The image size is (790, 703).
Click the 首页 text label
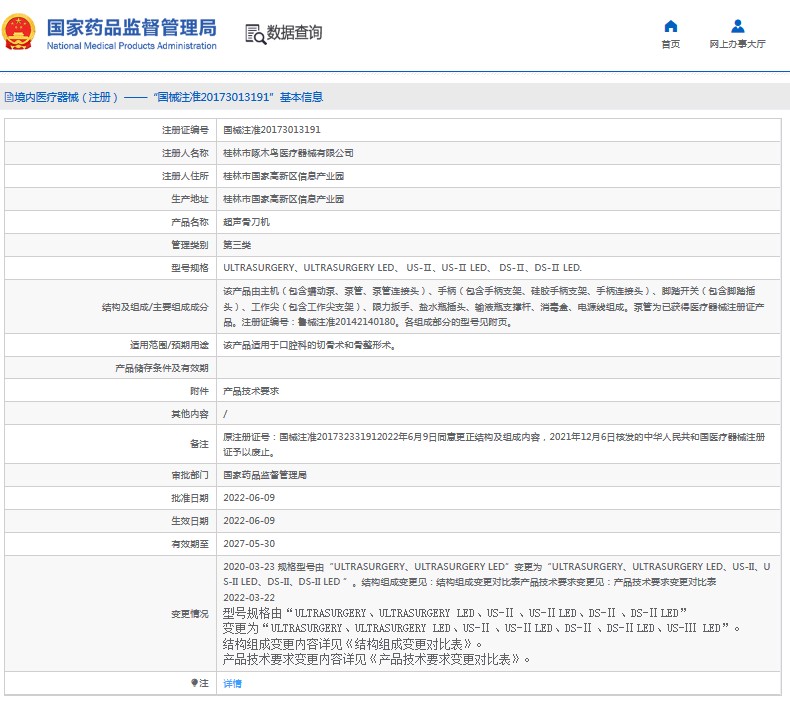click(x=671, y=44)
